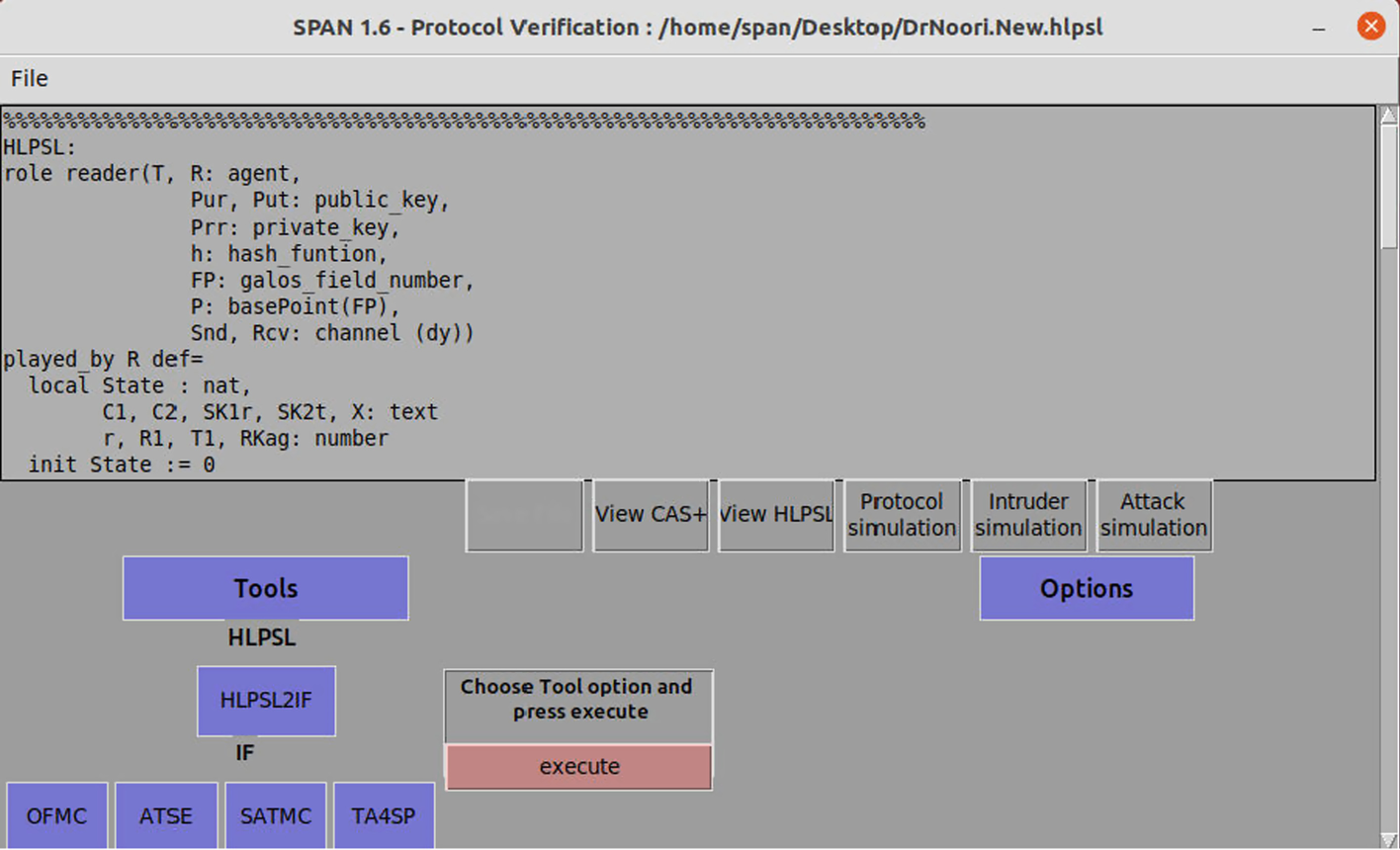The width and height of the screenshot is (1400, 850).
Task: Select the TA4SP backend
Action: (x=384, y=815)
